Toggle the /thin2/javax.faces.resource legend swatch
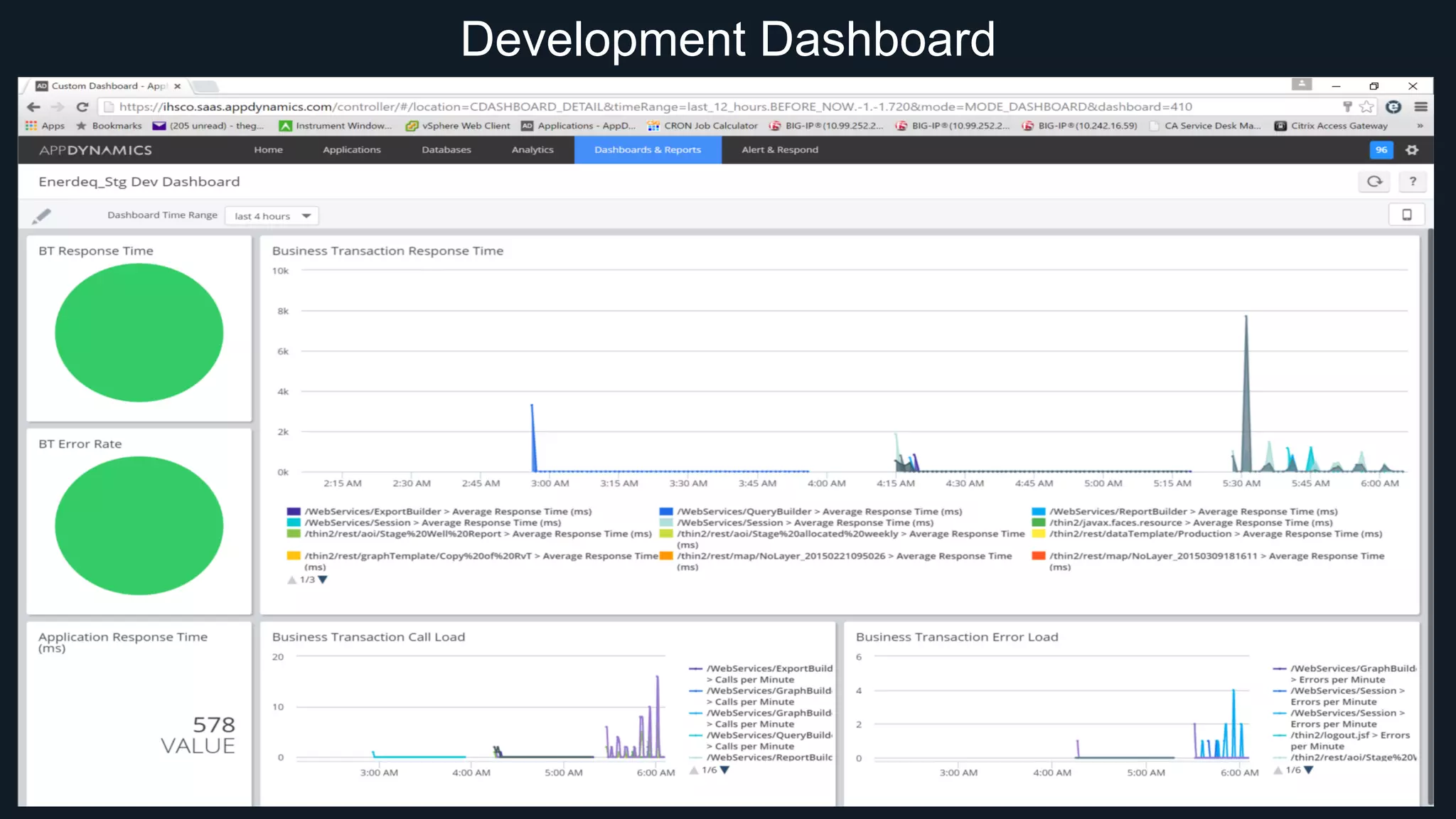This screenshot has height=819, width=1456. tap(1039, 523)
